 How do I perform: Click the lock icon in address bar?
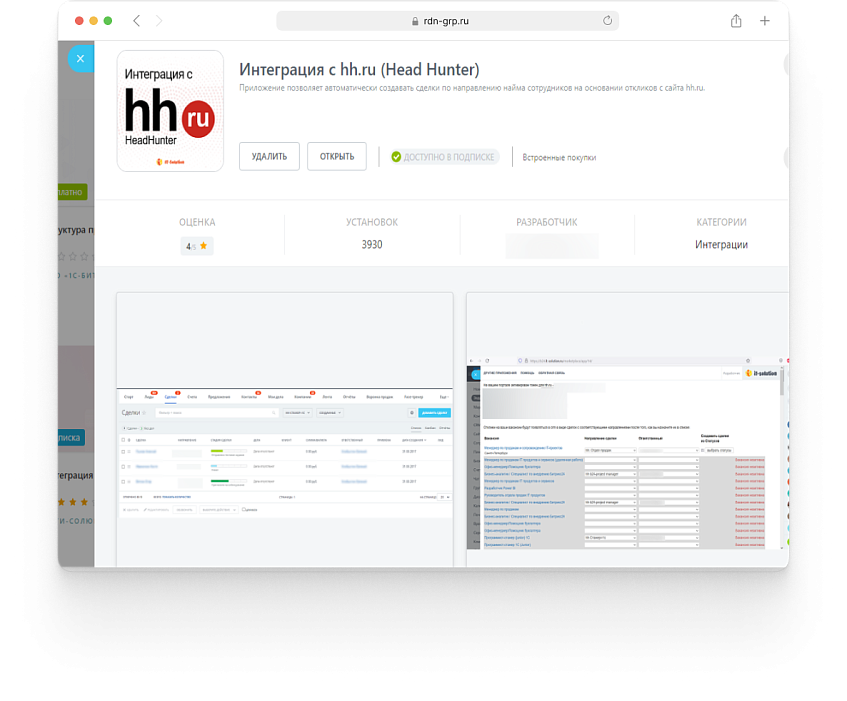tap(415, 21)
